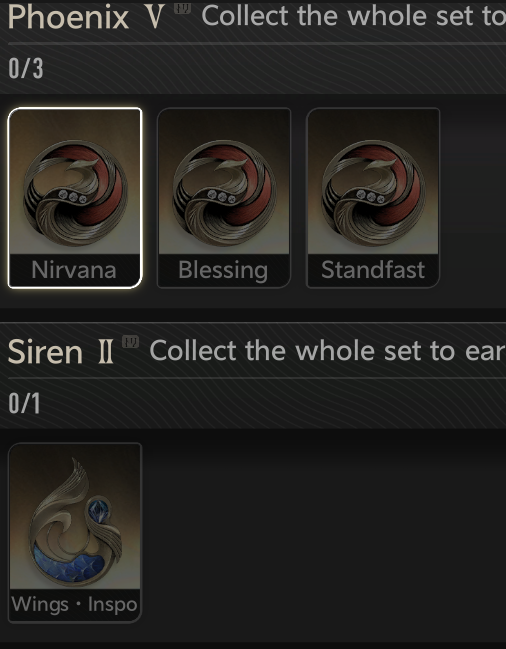
Task: Click the small badge icon beside Siren II
Action: click(130, 342)
